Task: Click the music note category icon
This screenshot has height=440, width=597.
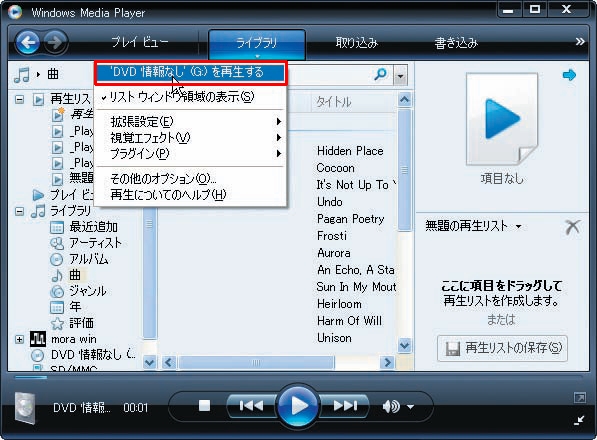Action: pyautogui.click(x=22, y=75)
